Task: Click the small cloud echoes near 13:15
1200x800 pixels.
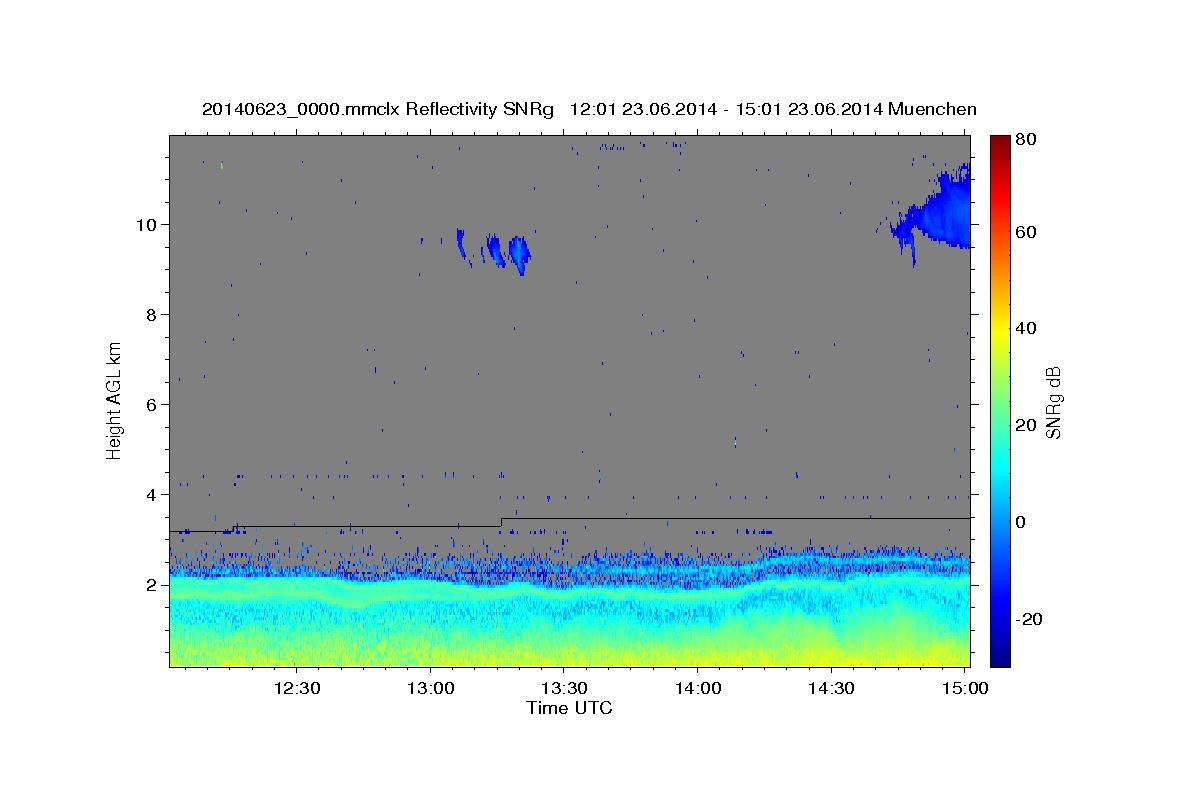Action: point(495,250)
